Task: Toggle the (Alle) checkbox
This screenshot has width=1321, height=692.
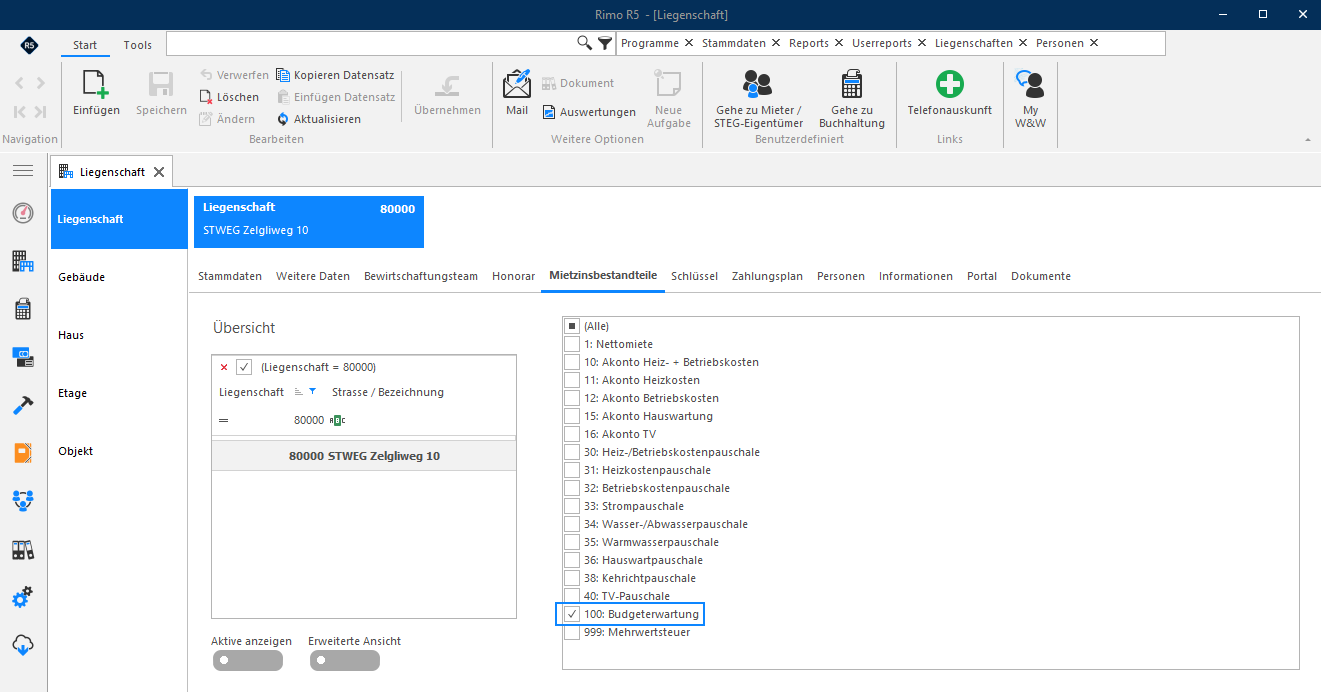Action: [572, 326]
